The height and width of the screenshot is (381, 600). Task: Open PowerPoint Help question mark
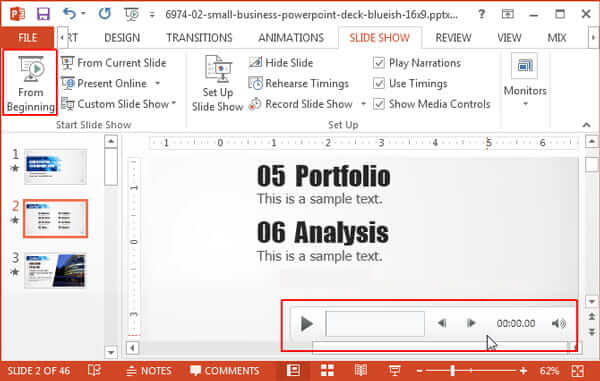[x=481, y=15]
